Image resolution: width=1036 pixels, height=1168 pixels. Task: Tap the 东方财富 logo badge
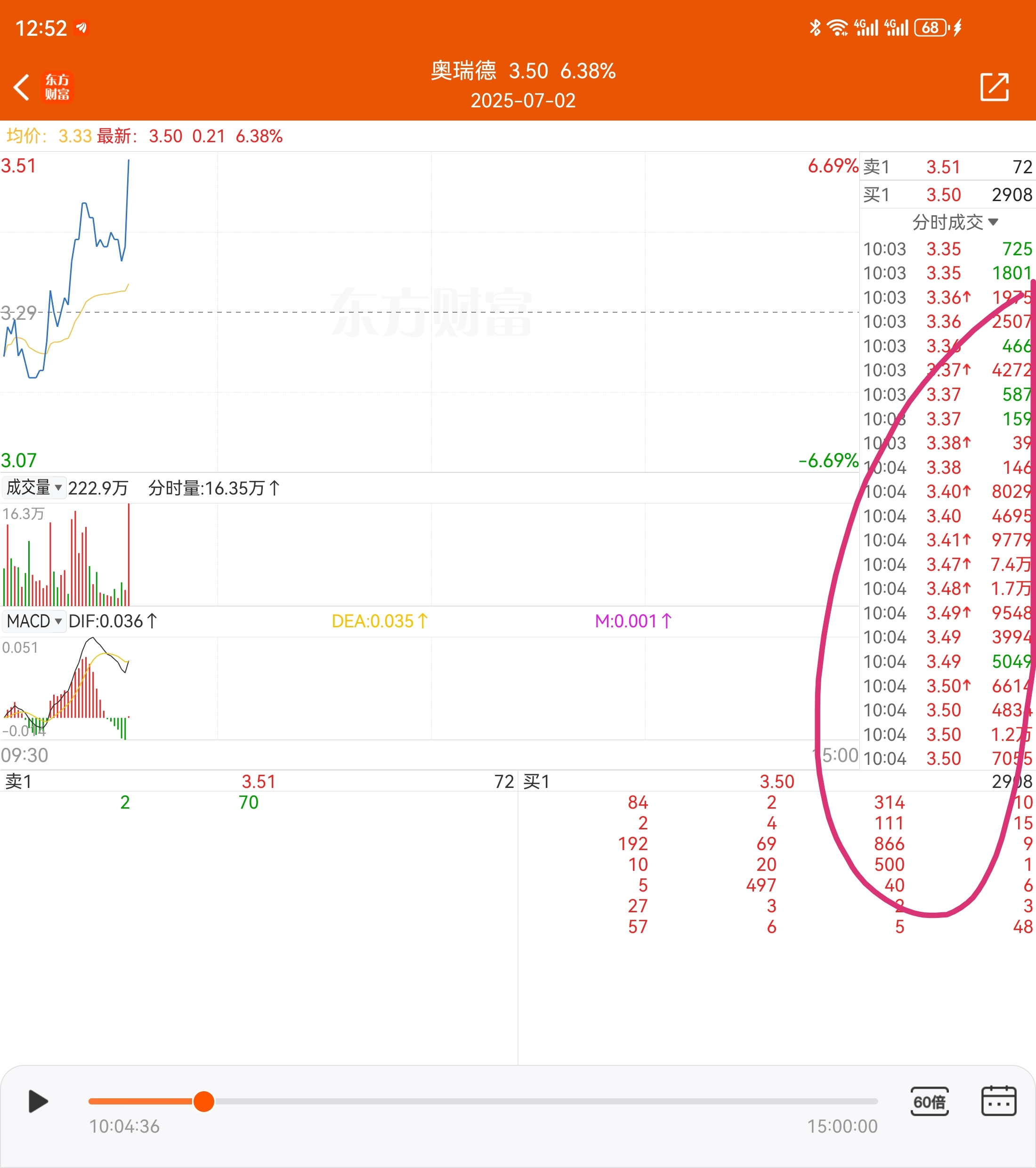tap(57, 88)
